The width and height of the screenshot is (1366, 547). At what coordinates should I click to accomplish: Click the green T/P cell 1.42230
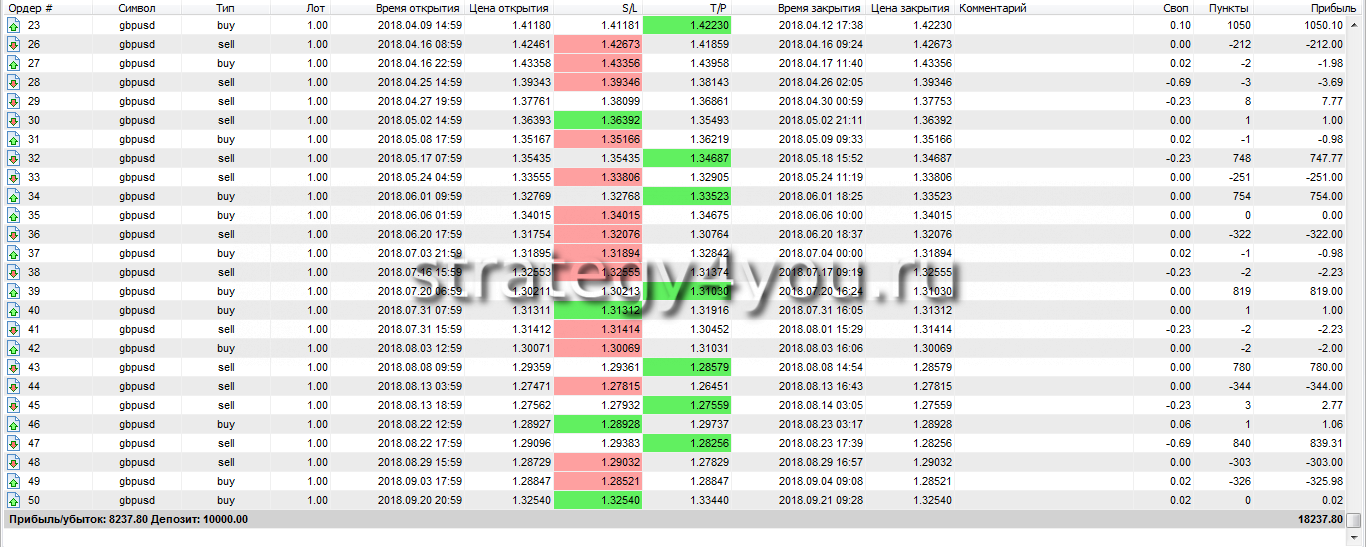[687, 26]
